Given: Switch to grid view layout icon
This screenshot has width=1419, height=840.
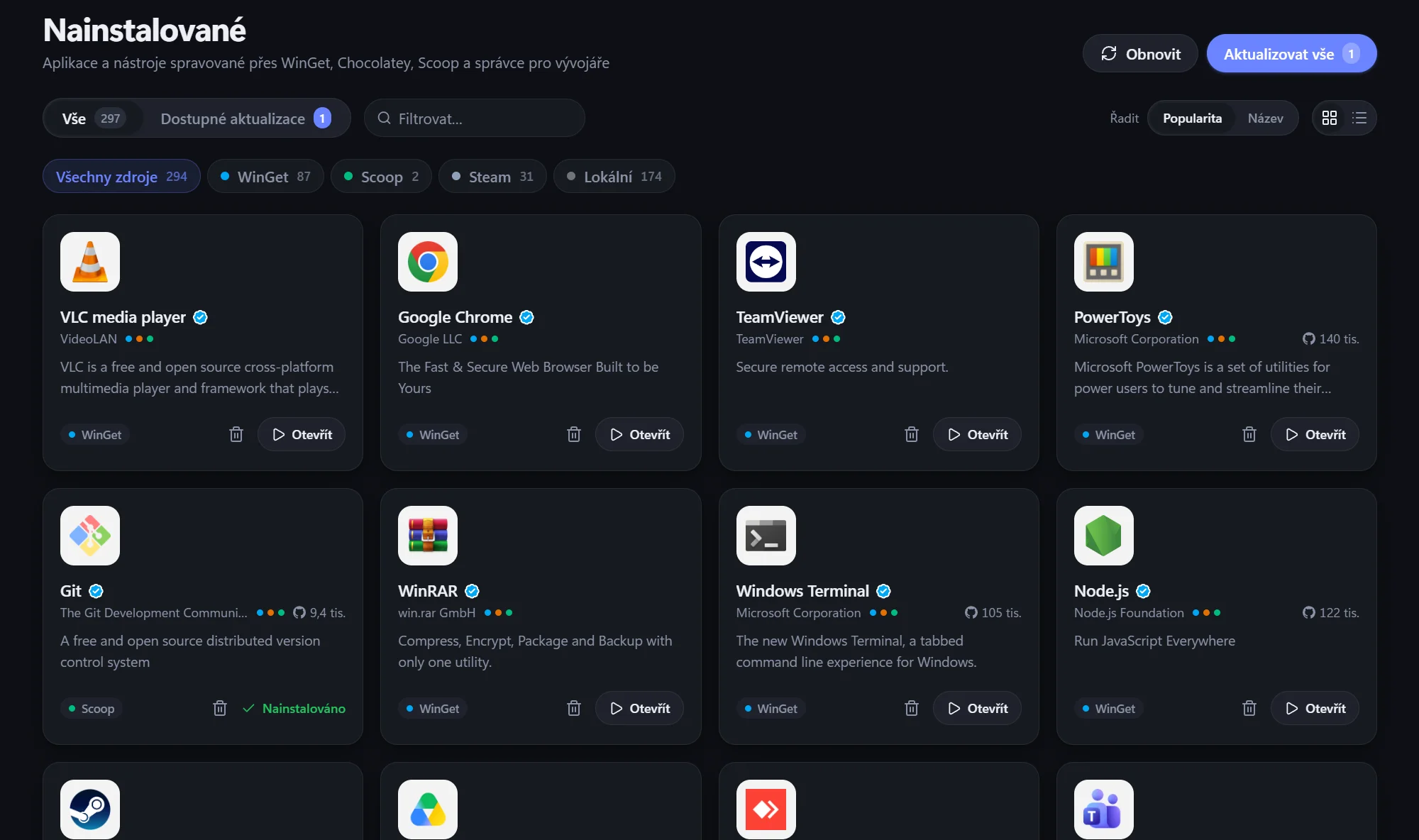Looking at the screenshot, I should (x=1330, y=118).
